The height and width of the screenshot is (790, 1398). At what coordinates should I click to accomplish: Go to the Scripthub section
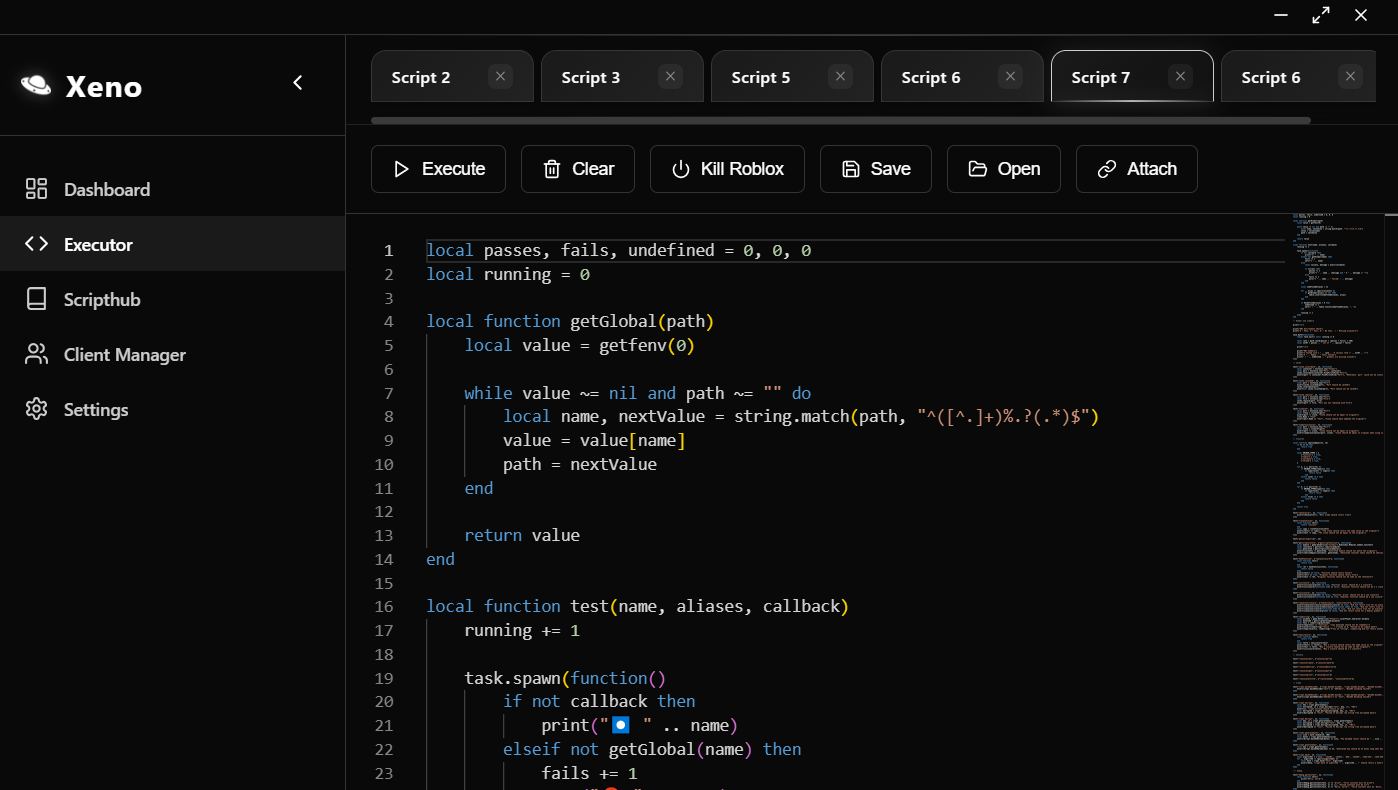click(x=172, y=299)
